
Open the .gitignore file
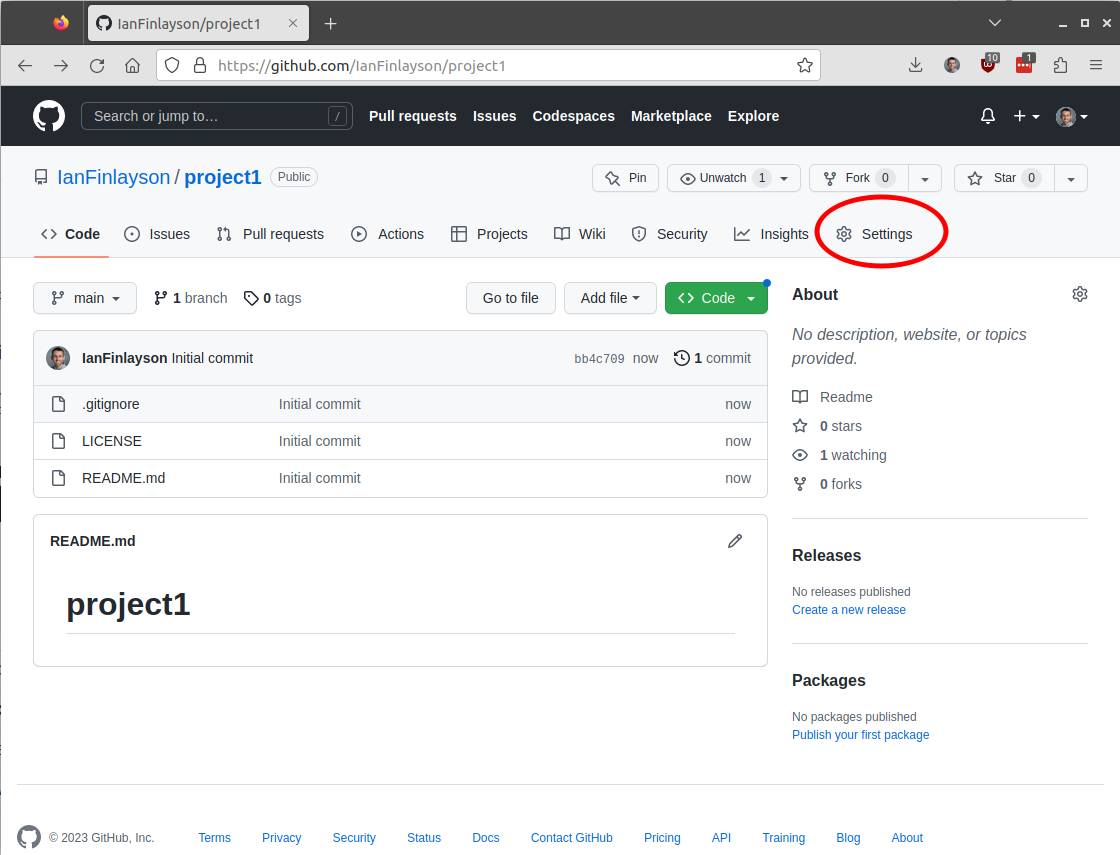pyautogui.click(x=111, y=404)
